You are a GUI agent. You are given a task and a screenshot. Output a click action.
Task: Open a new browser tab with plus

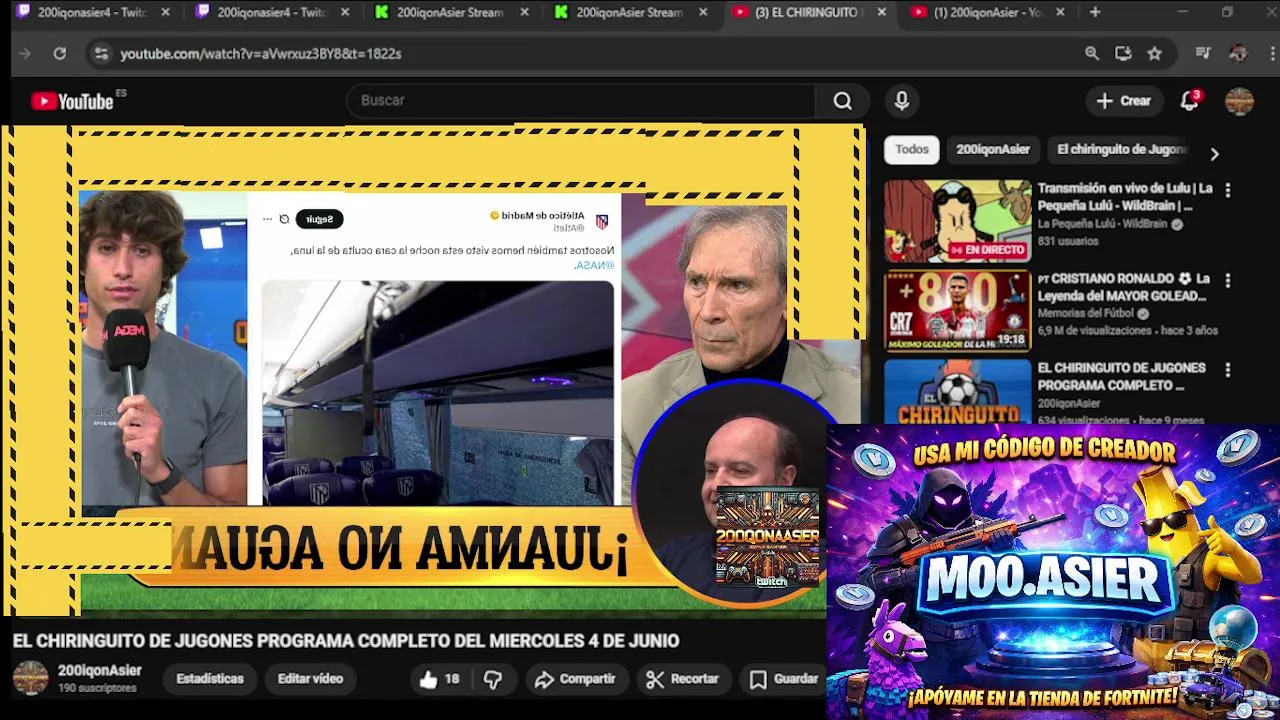pos(1095,12)
